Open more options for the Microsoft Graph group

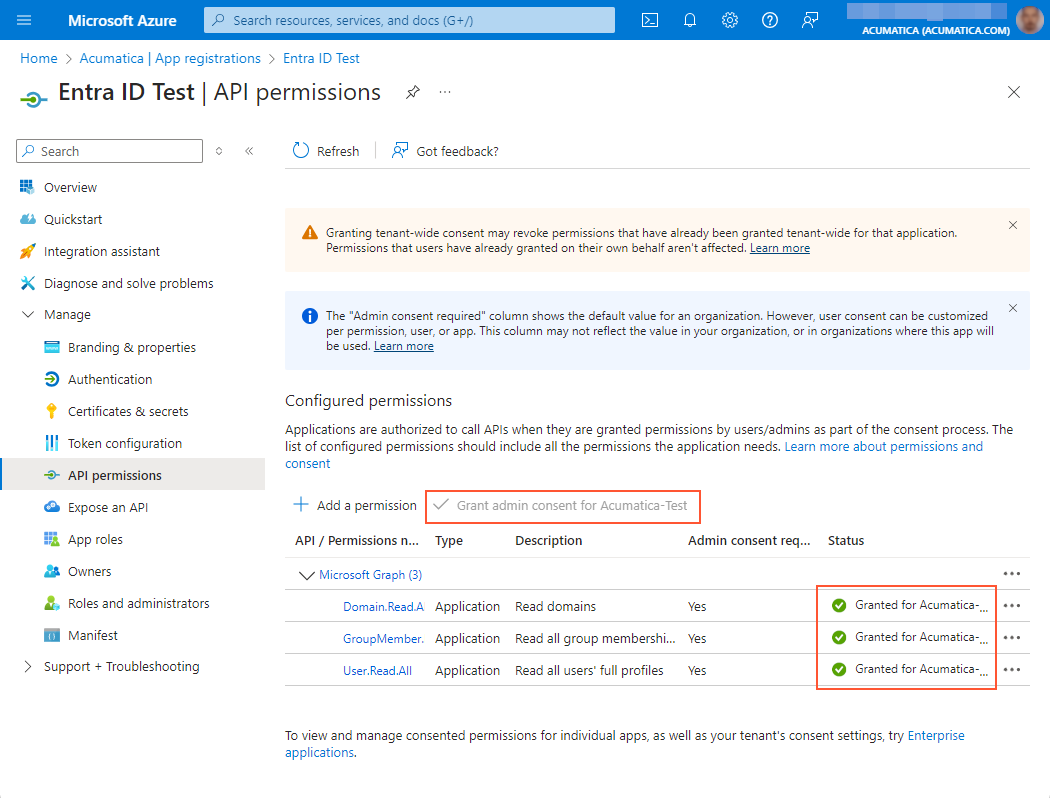point(1011,574)
